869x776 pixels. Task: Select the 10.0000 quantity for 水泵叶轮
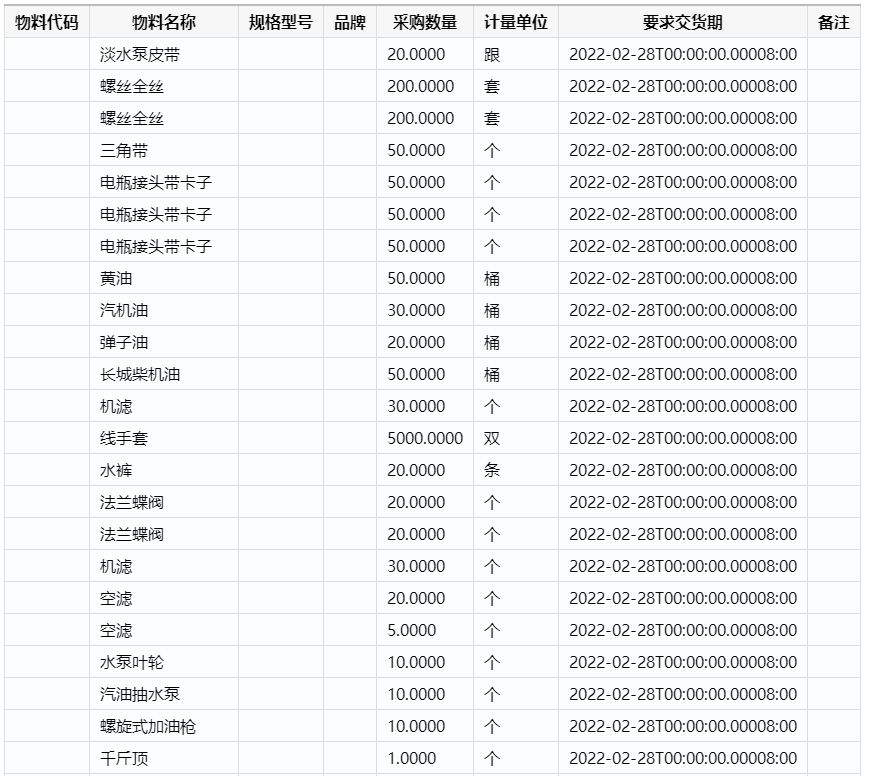pos(425,662)
